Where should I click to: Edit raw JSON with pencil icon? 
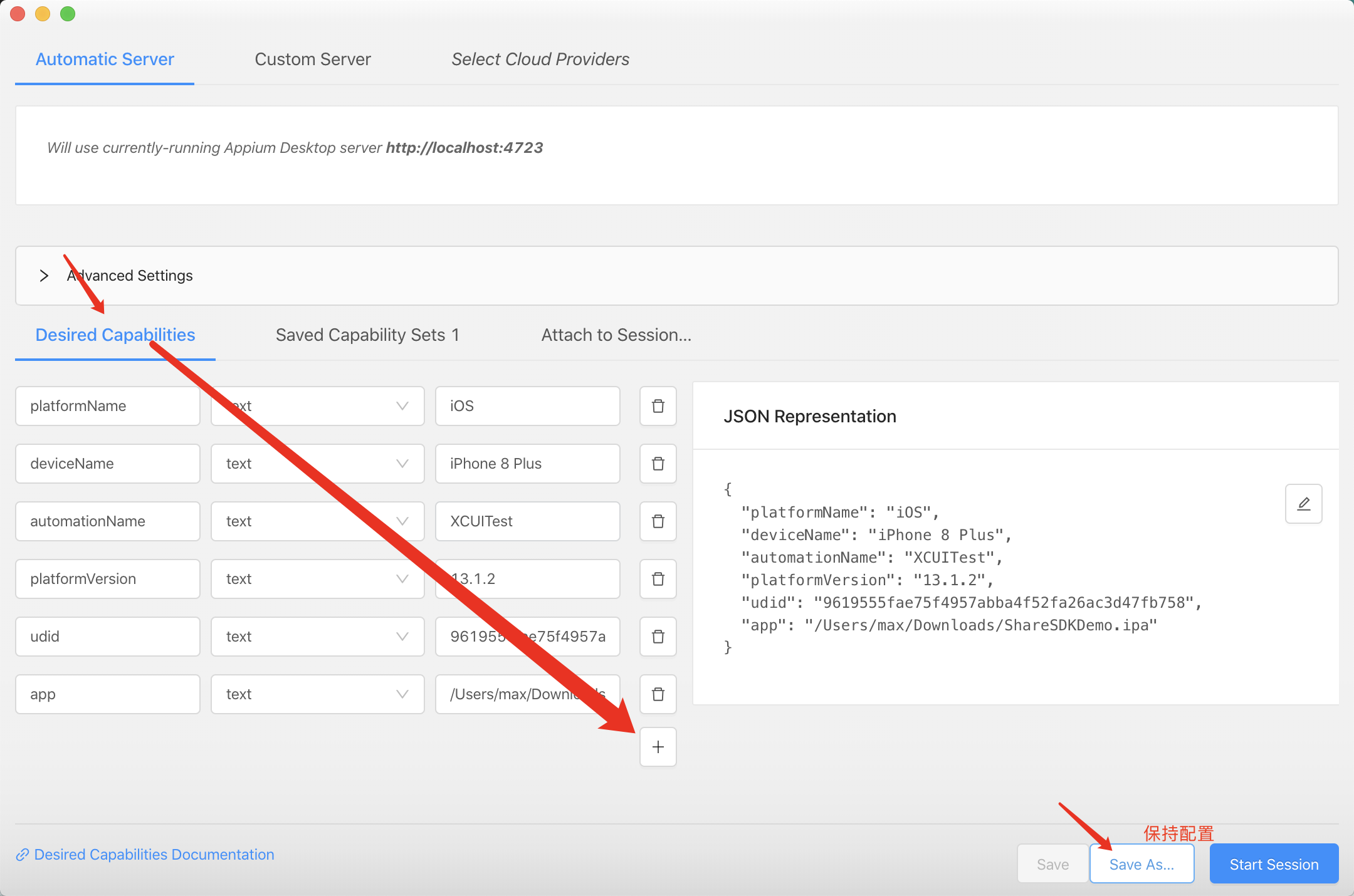(x=1303, y=504)
